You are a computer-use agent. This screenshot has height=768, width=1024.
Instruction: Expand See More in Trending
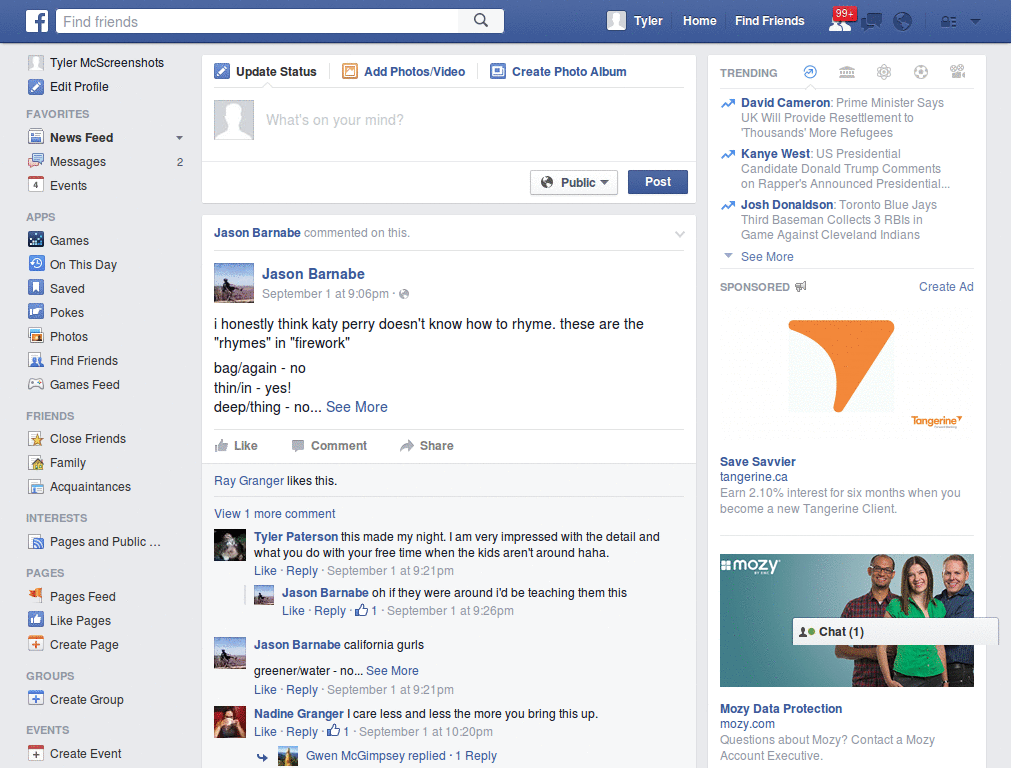pos(767,257)
